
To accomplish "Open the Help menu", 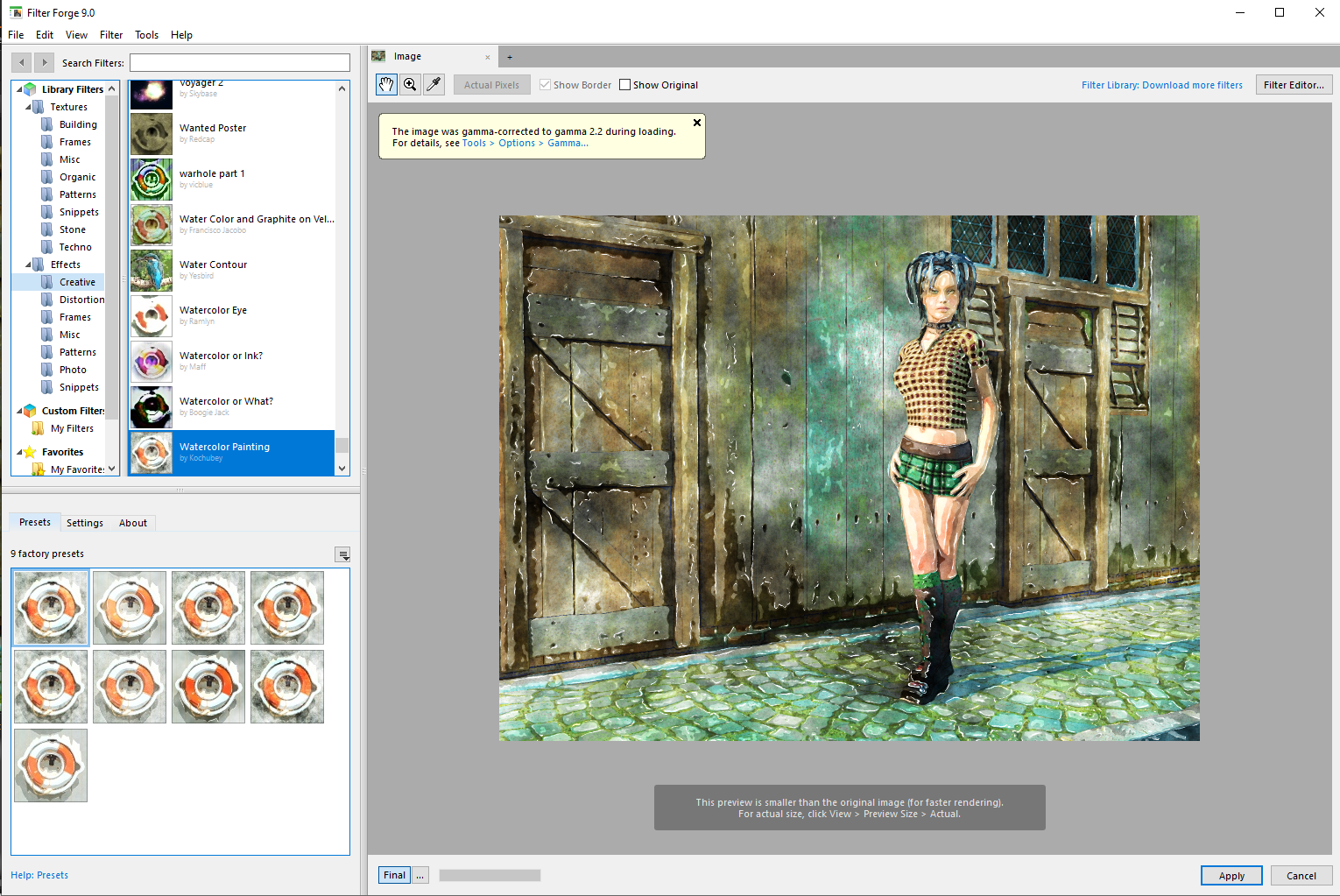I will [x=181, y=35].
